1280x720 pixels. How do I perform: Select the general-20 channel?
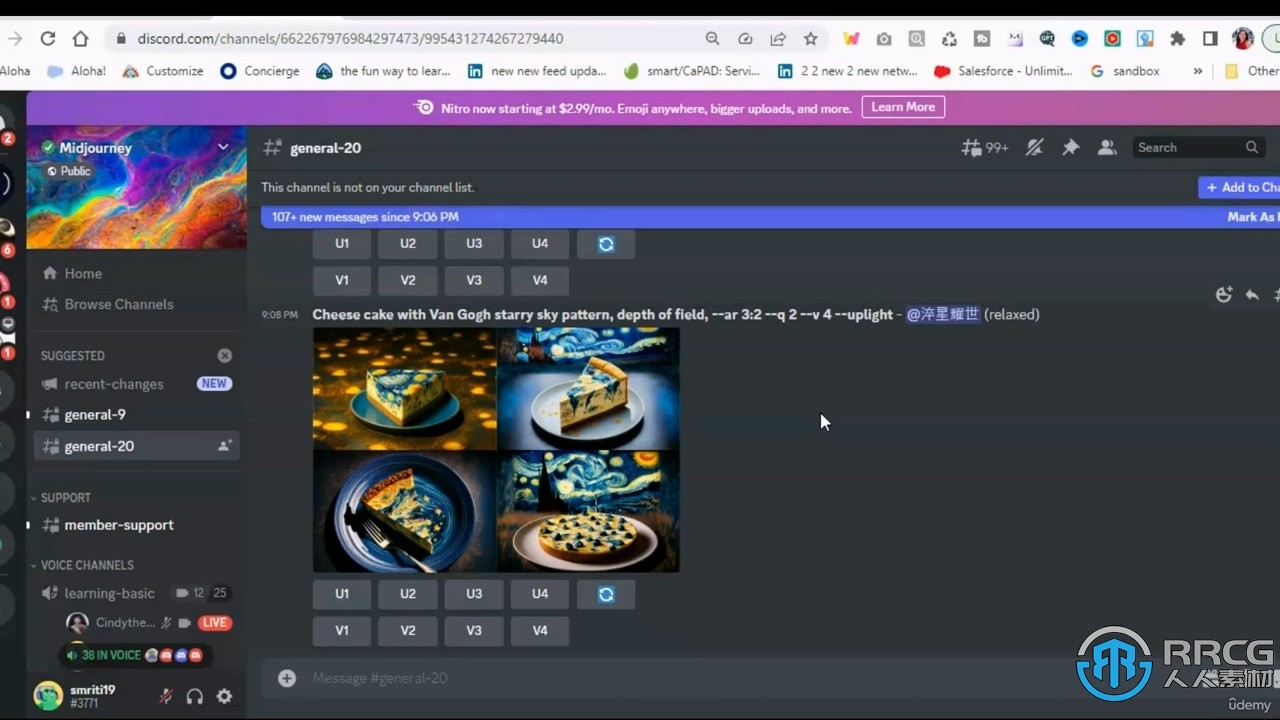[136, 446]
